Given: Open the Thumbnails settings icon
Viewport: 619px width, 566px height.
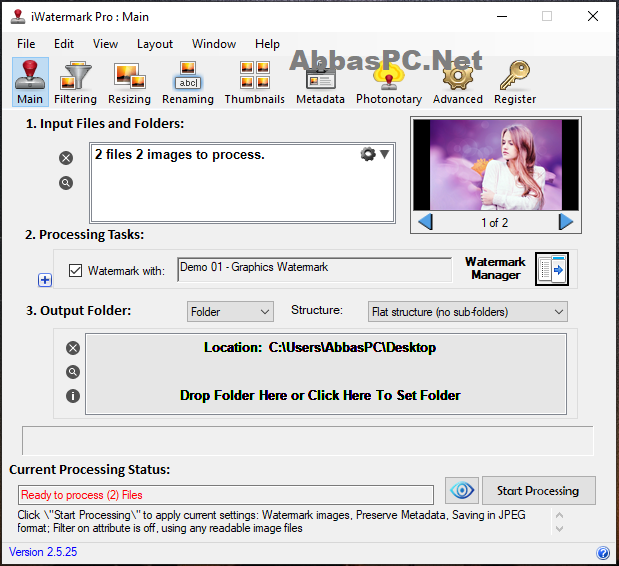Looking at the screenshot, I should [x=255, y=82].
